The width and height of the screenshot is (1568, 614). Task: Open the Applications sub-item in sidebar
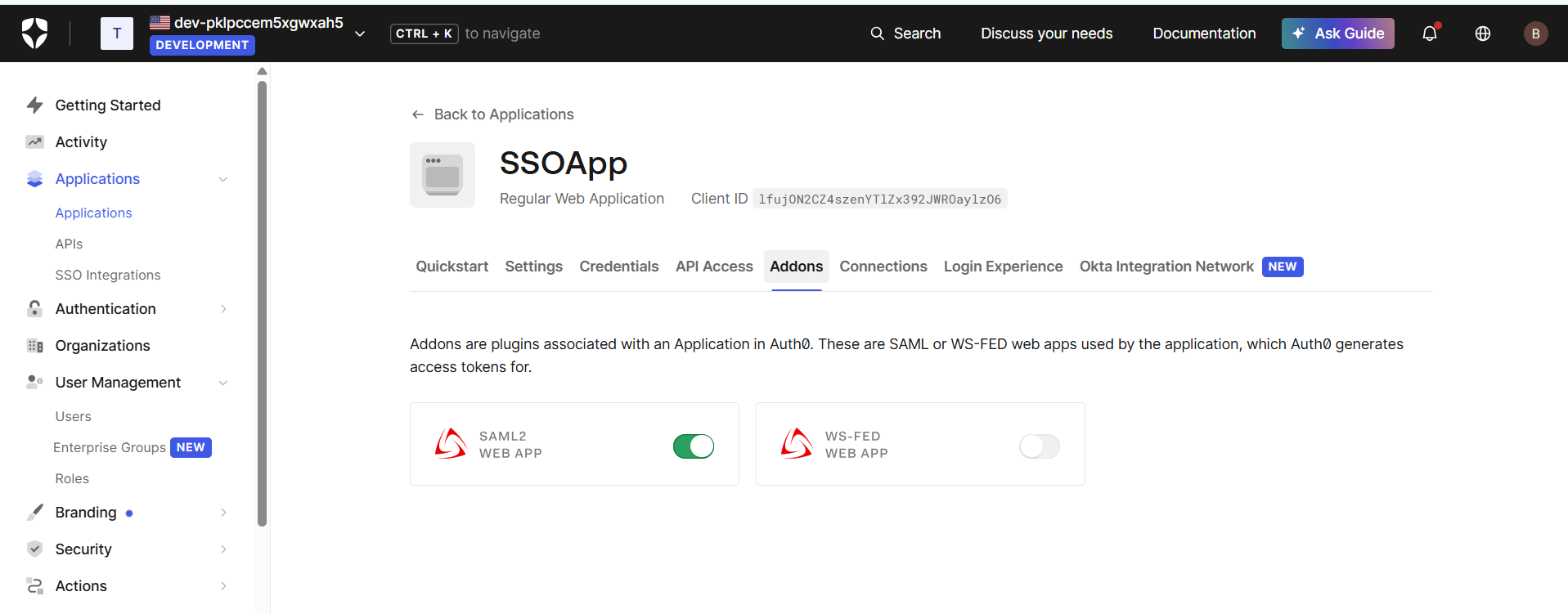93,213
